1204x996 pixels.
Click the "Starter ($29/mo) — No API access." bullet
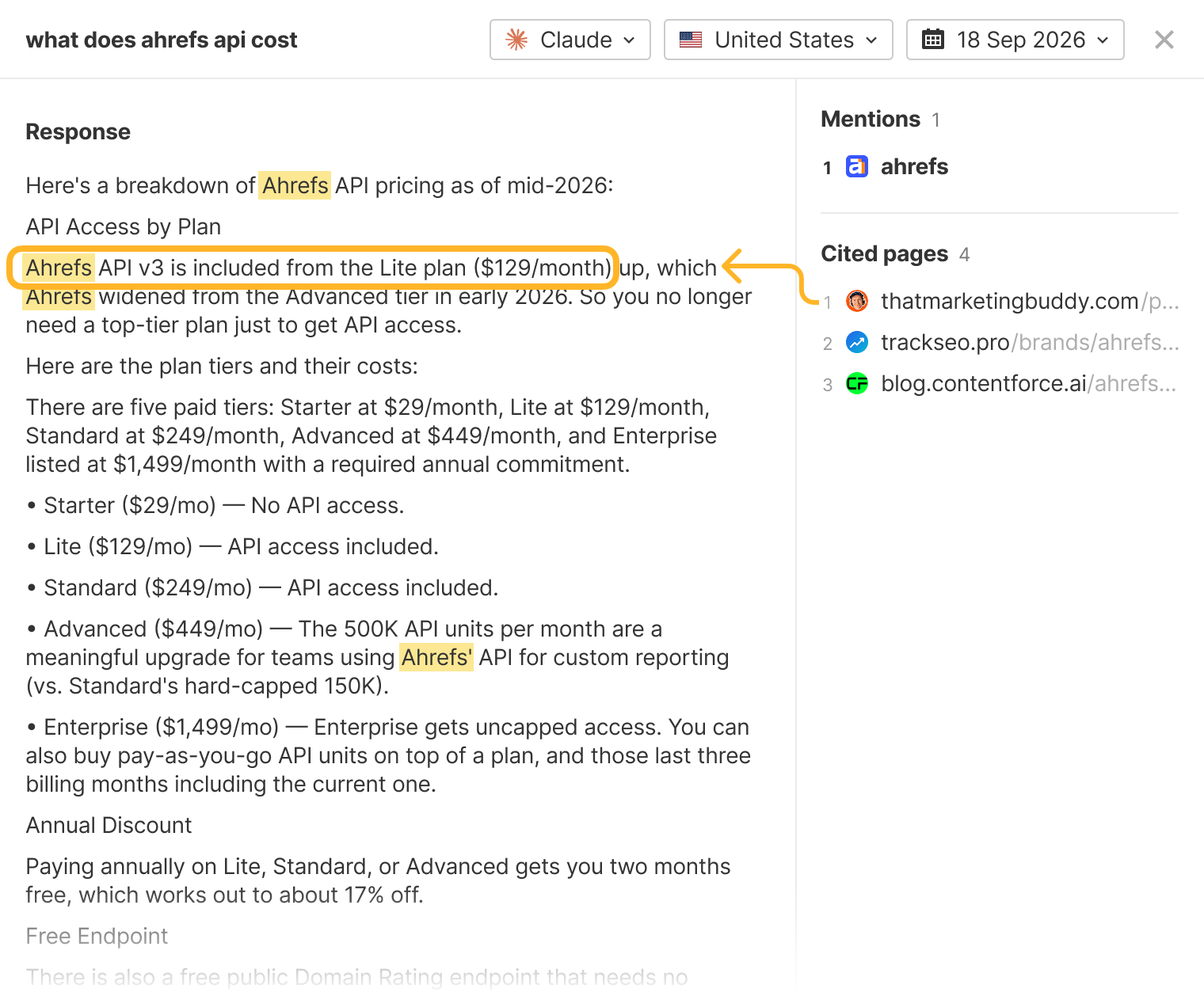215,505
